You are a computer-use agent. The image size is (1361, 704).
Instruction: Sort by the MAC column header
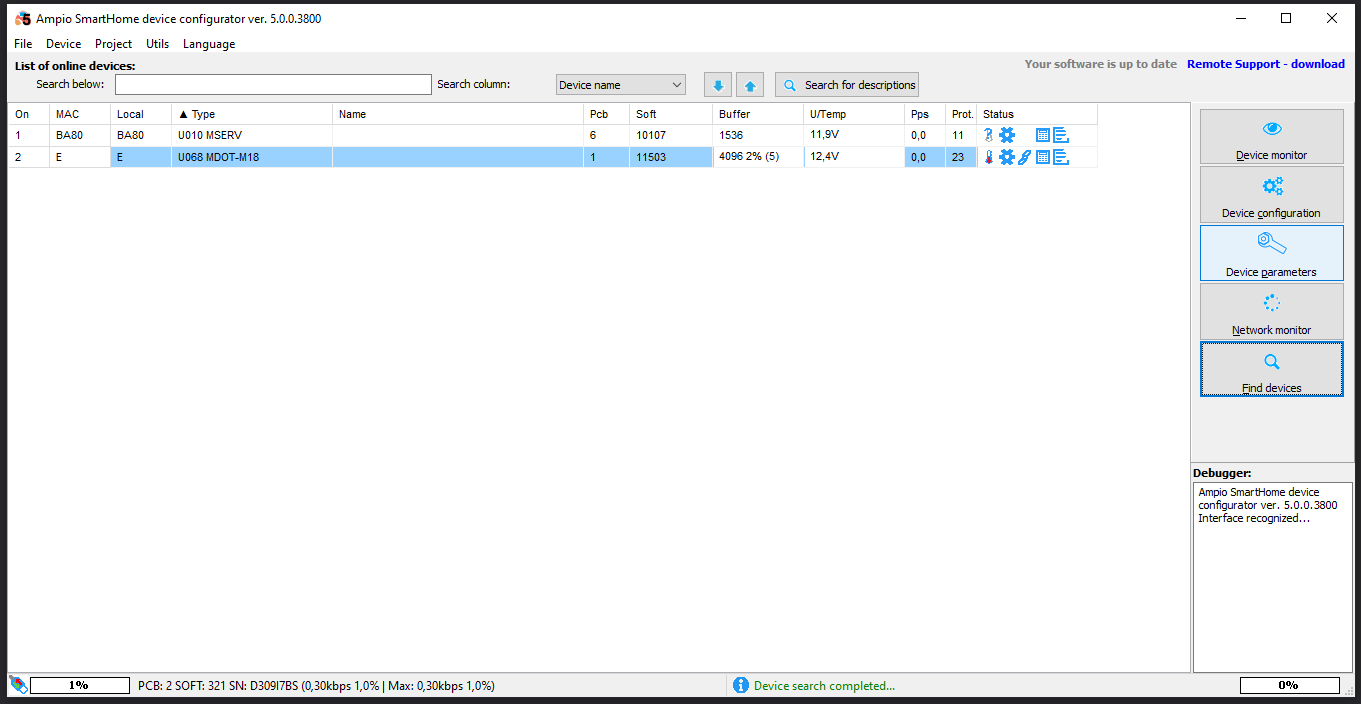coord(80,114)
